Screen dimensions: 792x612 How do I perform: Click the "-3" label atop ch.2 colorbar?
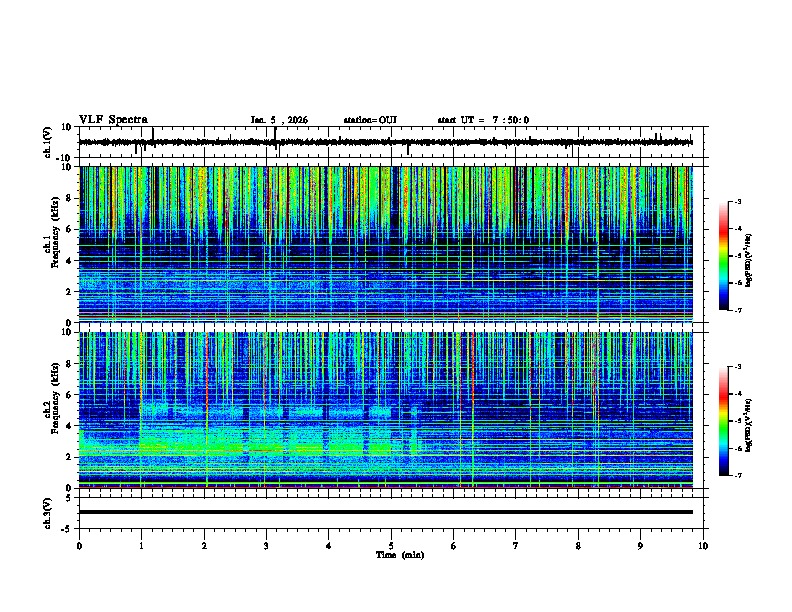(738, 367)
